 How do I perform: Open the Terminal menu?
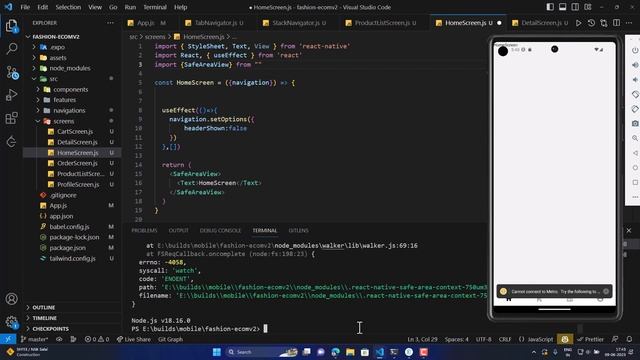[155, 7]
